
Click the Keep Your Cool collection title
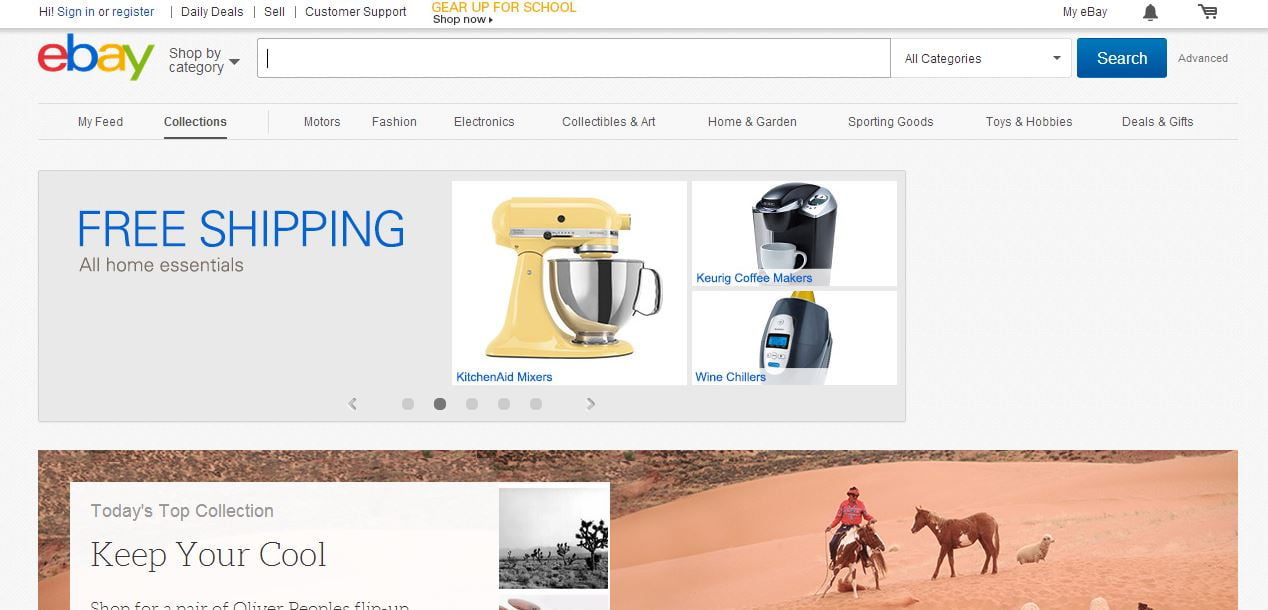209,555
